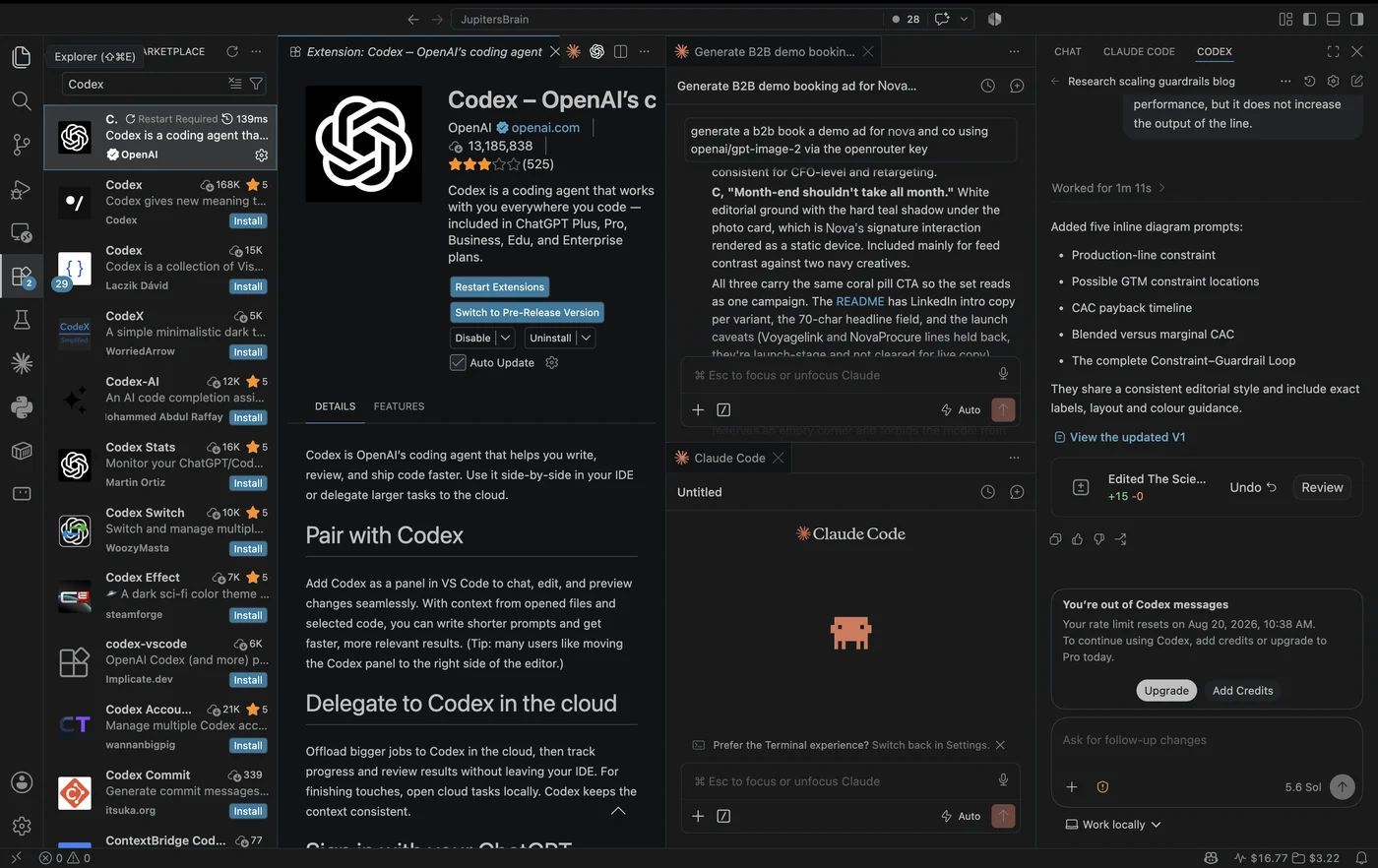1378x868 pixels.
Task: Click Add Credits button
Action: click(x=1242, y=691)
